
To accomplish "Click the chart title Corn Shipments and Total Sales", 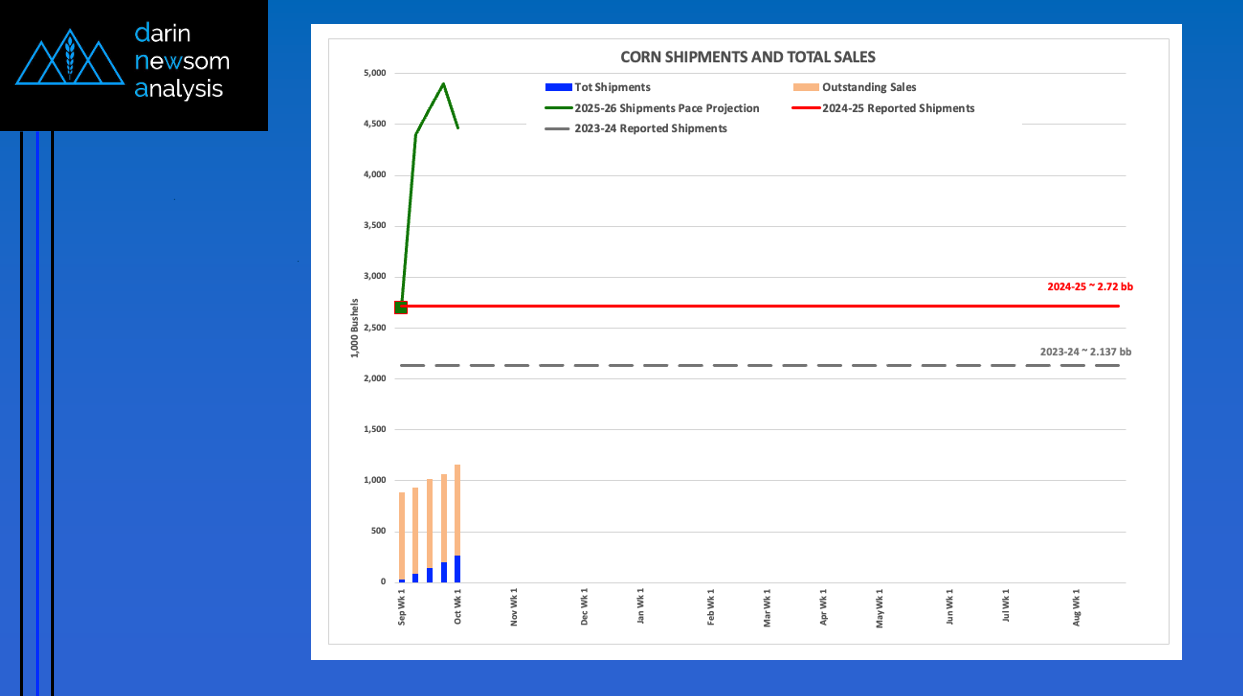I will (x=747, y=57).
